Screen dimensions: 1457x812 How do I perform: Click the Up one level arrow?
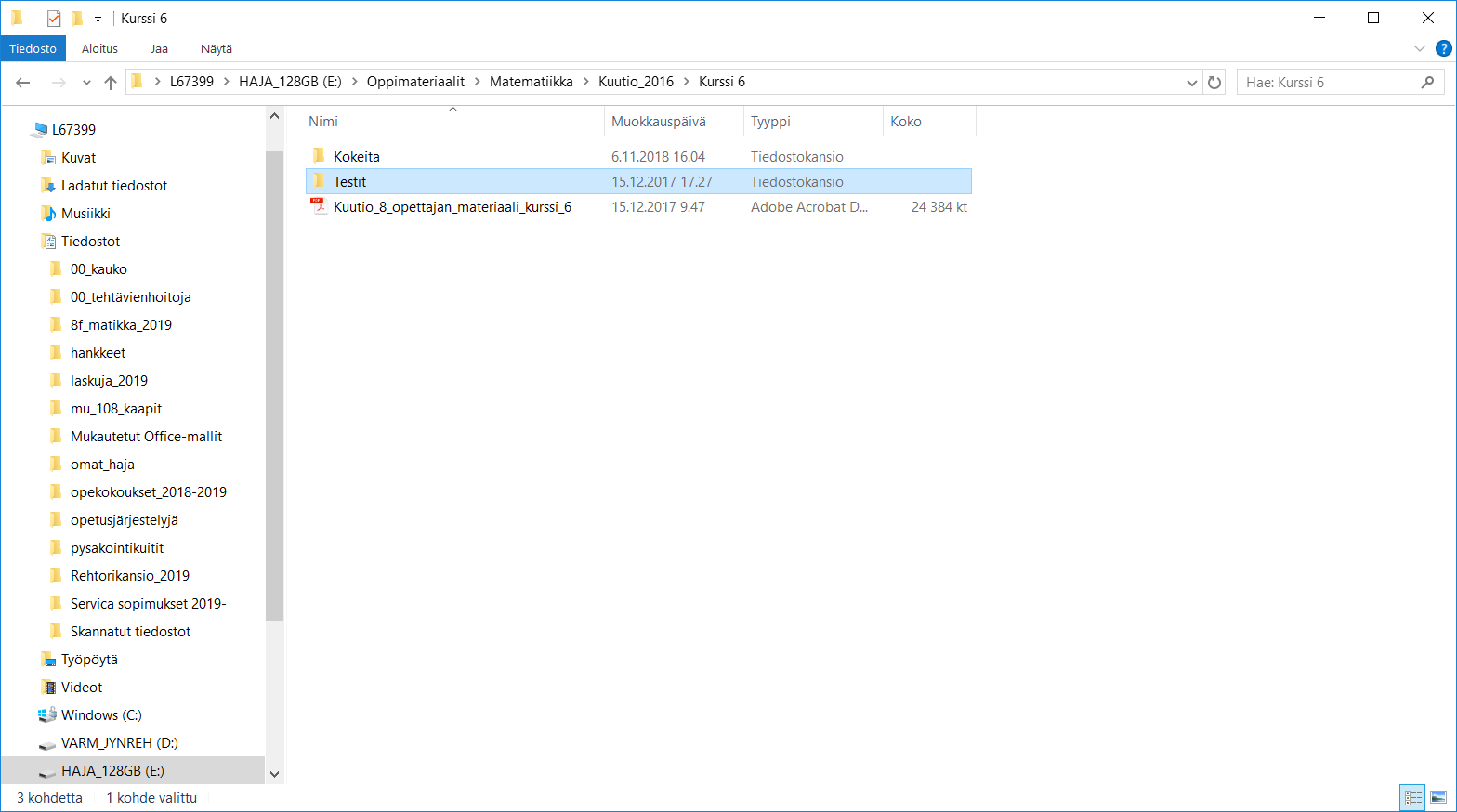pyautogui.click(x=111, y=83)
